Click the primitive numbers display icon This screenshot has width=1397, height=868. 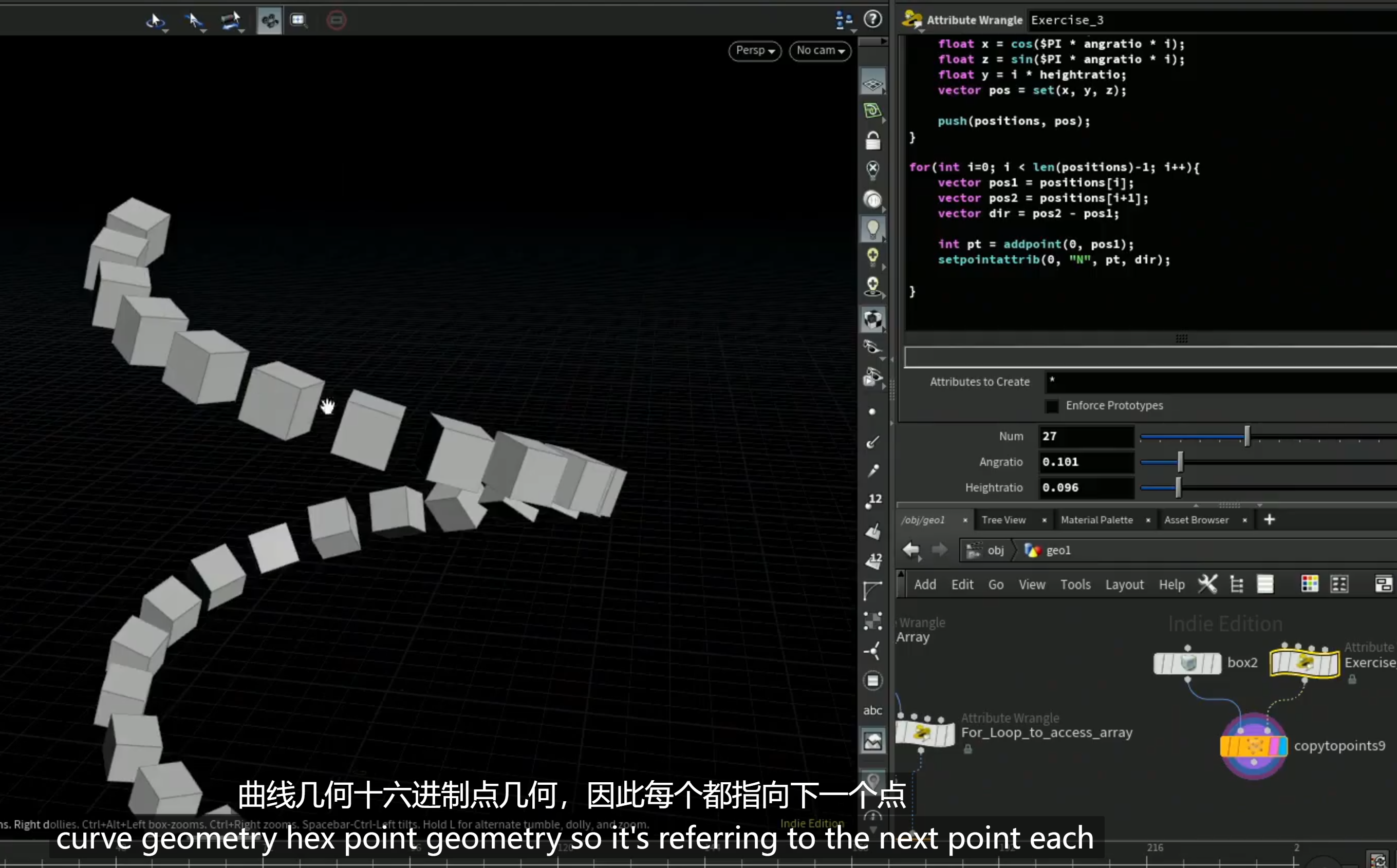(873, 561)
